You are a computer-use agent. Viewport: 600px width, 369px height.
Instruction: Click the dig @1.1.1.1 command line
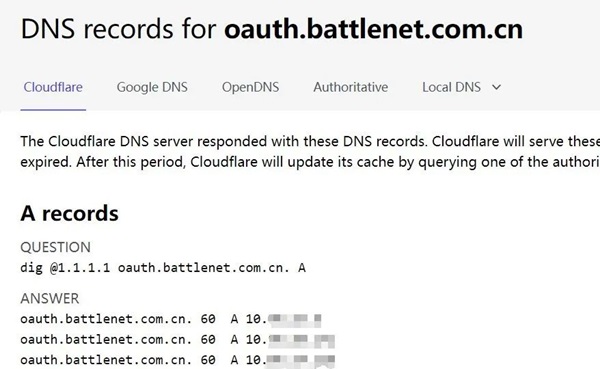[x=163, y=268]
